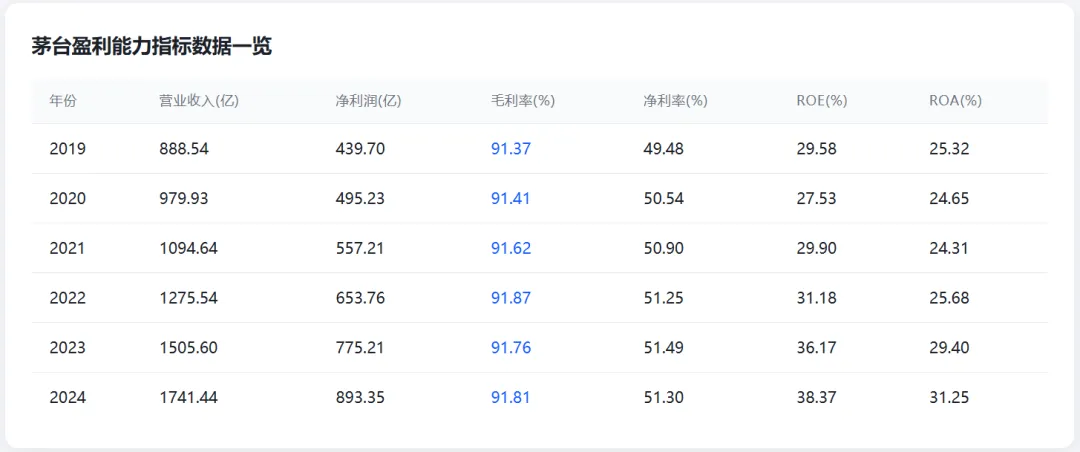Select the 2021 gross margin value 91.62
This screenshot has width=1080, height=452.
coord(511,248)
